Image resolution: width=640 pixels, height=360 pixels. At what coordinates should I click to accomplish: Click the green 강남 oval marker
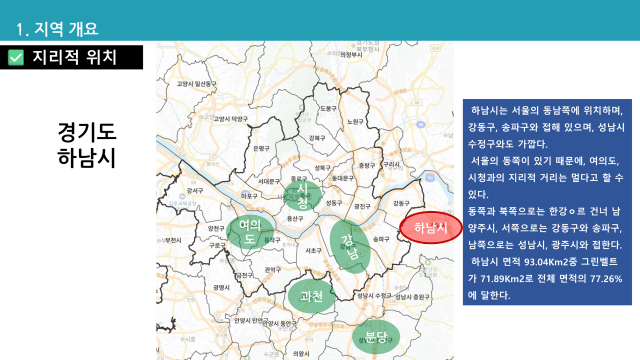[x=350, y=247]
